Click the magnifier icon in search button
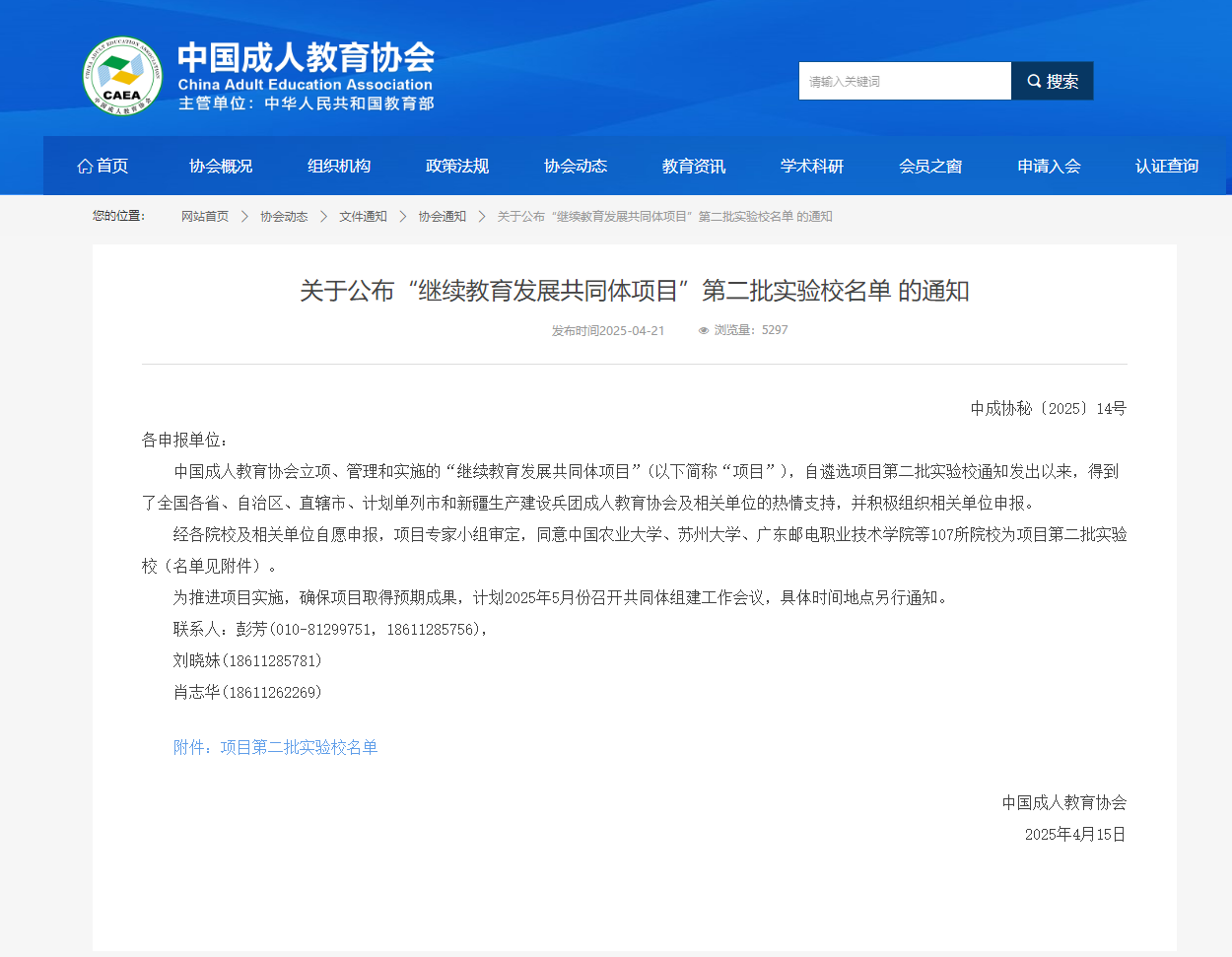 click(x=1034, y=81)
